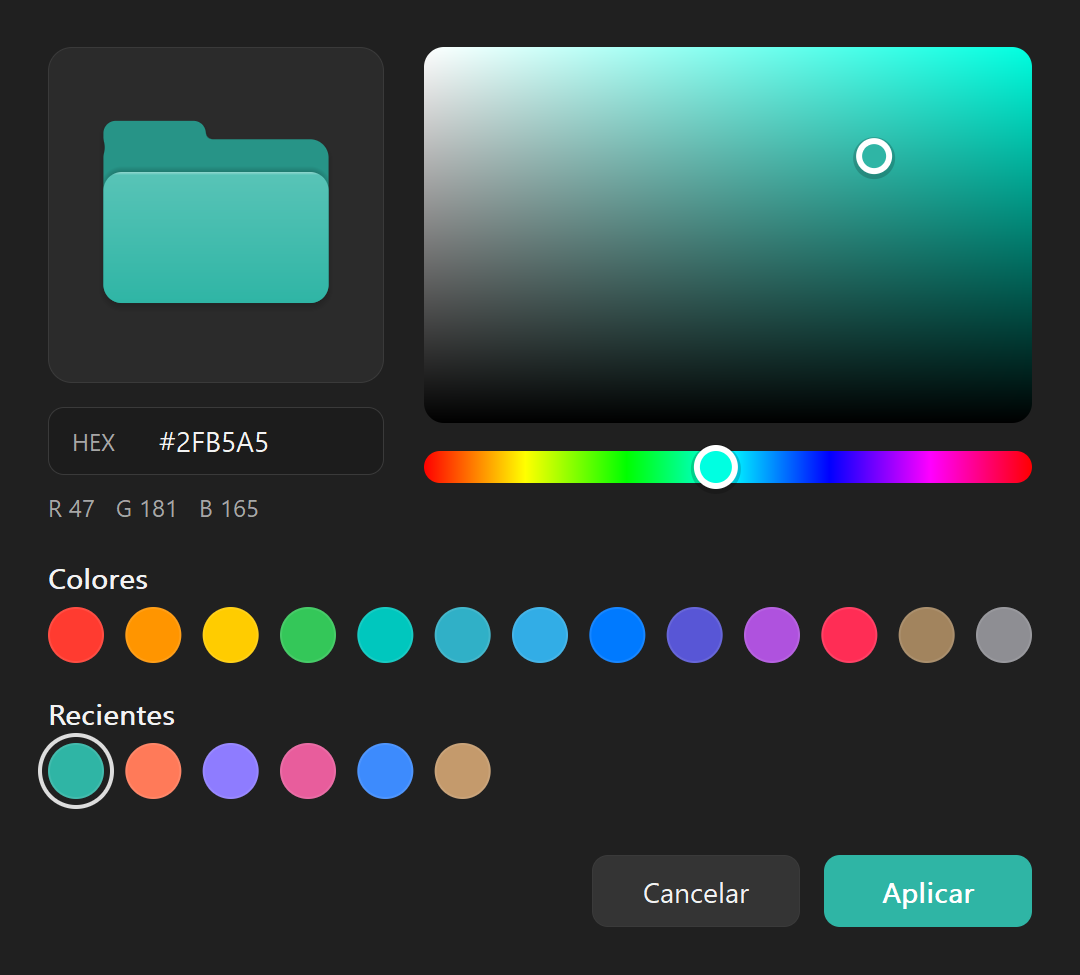Image resolution: width=1080 pixels, height=975 pixels.
Task: Select the orange swatch in Colores
Action: pos(153,635)
